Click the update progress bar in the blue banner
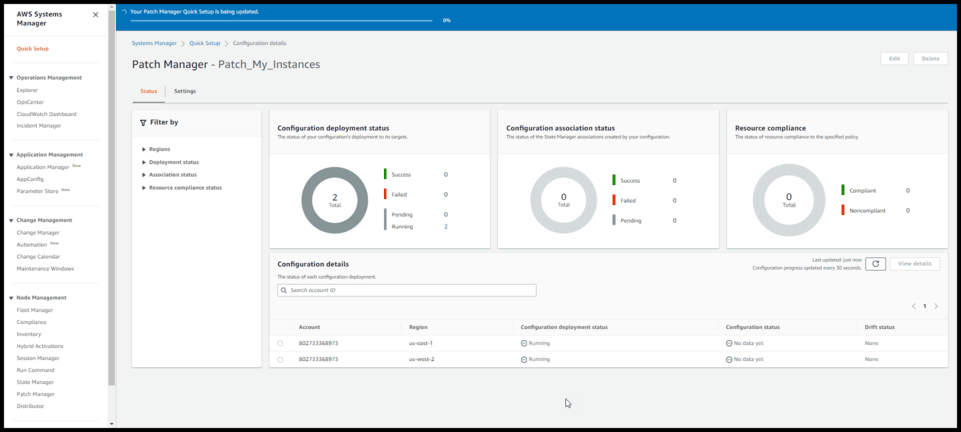Screen dimensions: 961x432 (283, 20)
